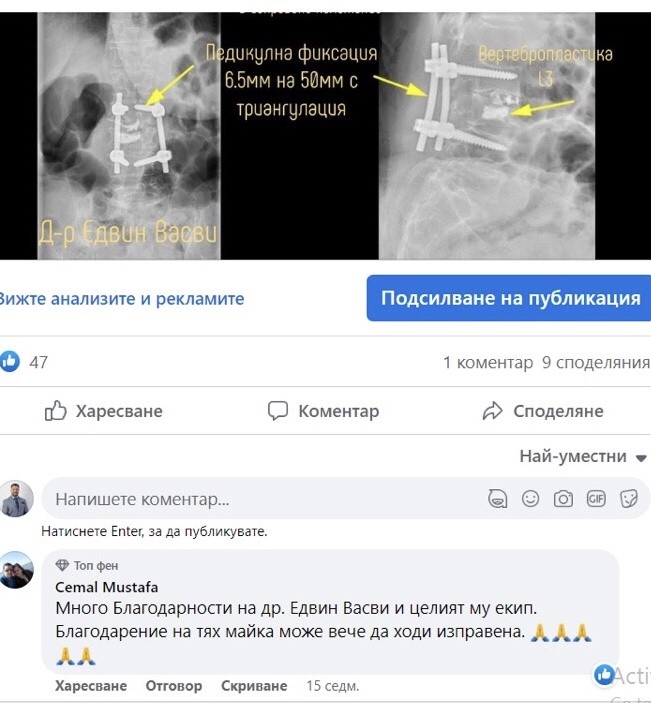Click the Топ фен diamond badge
Image resolution: width=651 pixels, height=703 pixels.
pyautogui.click(x=62, y=565)
